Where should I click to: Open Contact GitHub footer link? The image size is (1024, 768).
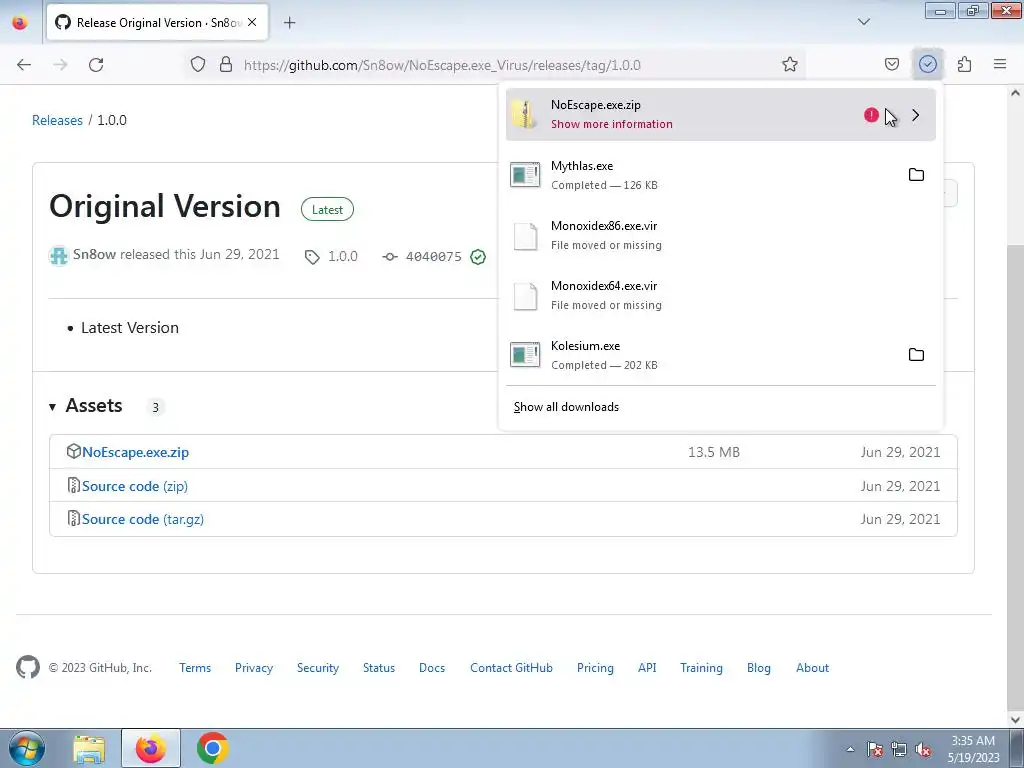point(511,667)
